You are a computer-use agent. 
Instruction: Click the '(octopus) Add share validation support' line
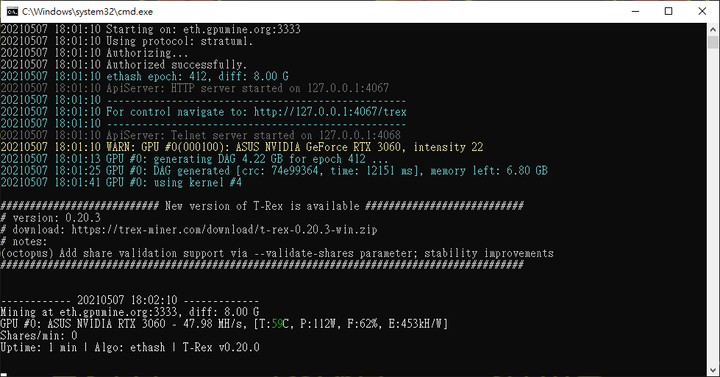click(277, 253)
